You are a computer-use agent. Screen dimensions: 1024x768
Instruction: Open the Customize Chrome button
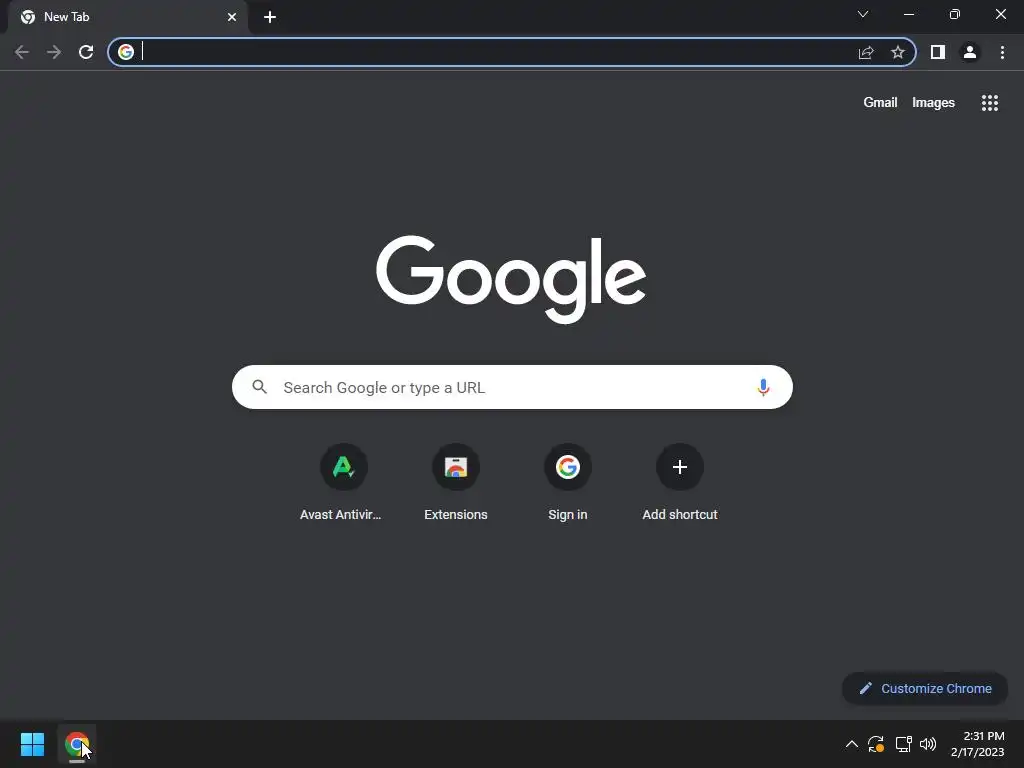point(925,688)
